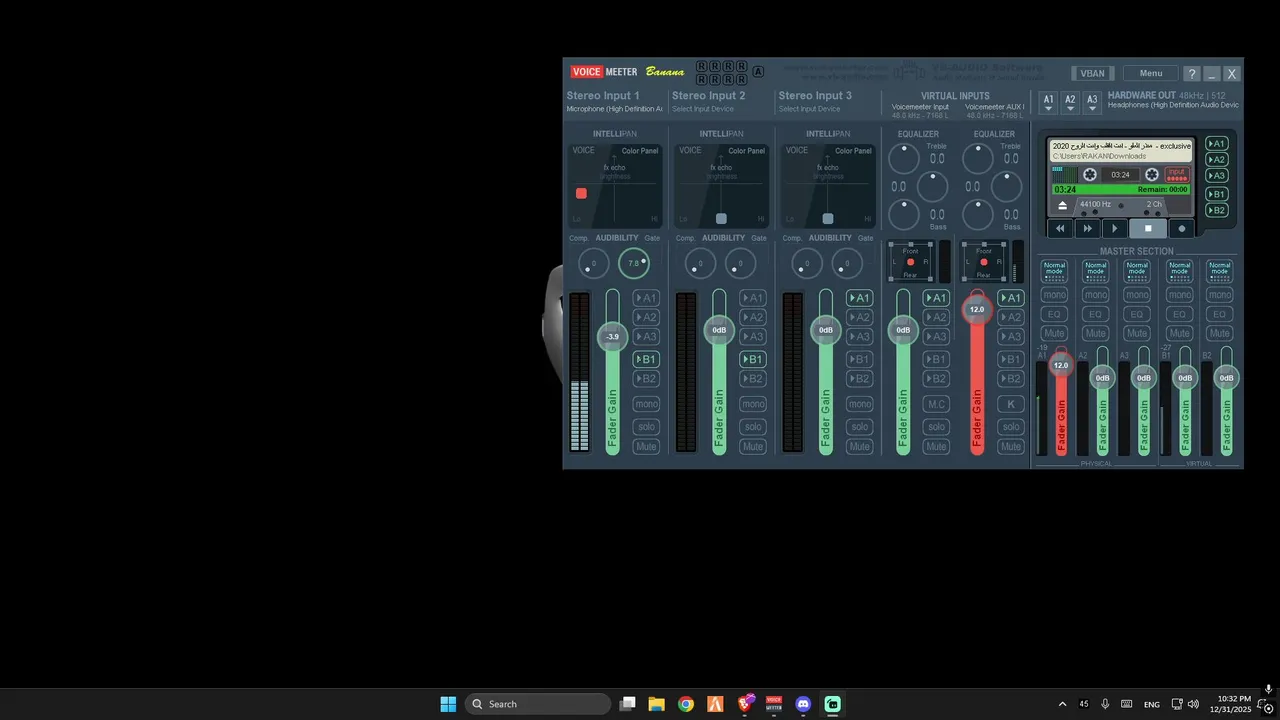Click the AUX equalizer middle knob

click(1006, 186)
